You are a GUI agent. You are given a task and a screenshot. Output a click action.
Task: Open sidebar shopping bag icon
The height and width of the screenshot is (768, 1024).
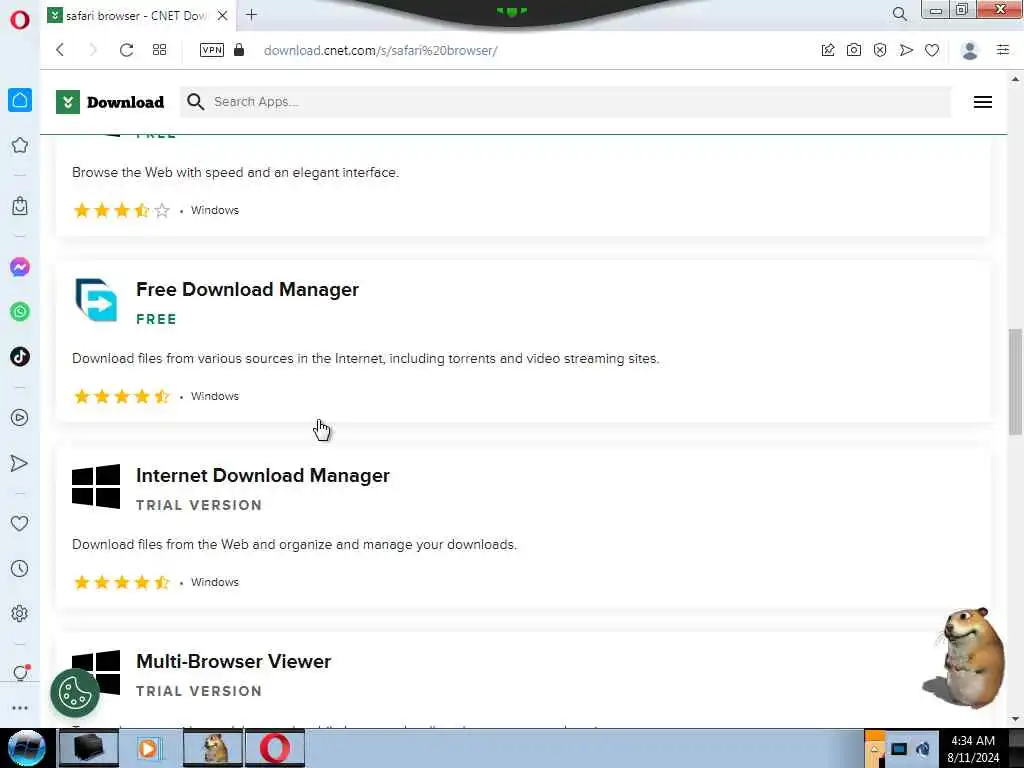pos(20,206)
